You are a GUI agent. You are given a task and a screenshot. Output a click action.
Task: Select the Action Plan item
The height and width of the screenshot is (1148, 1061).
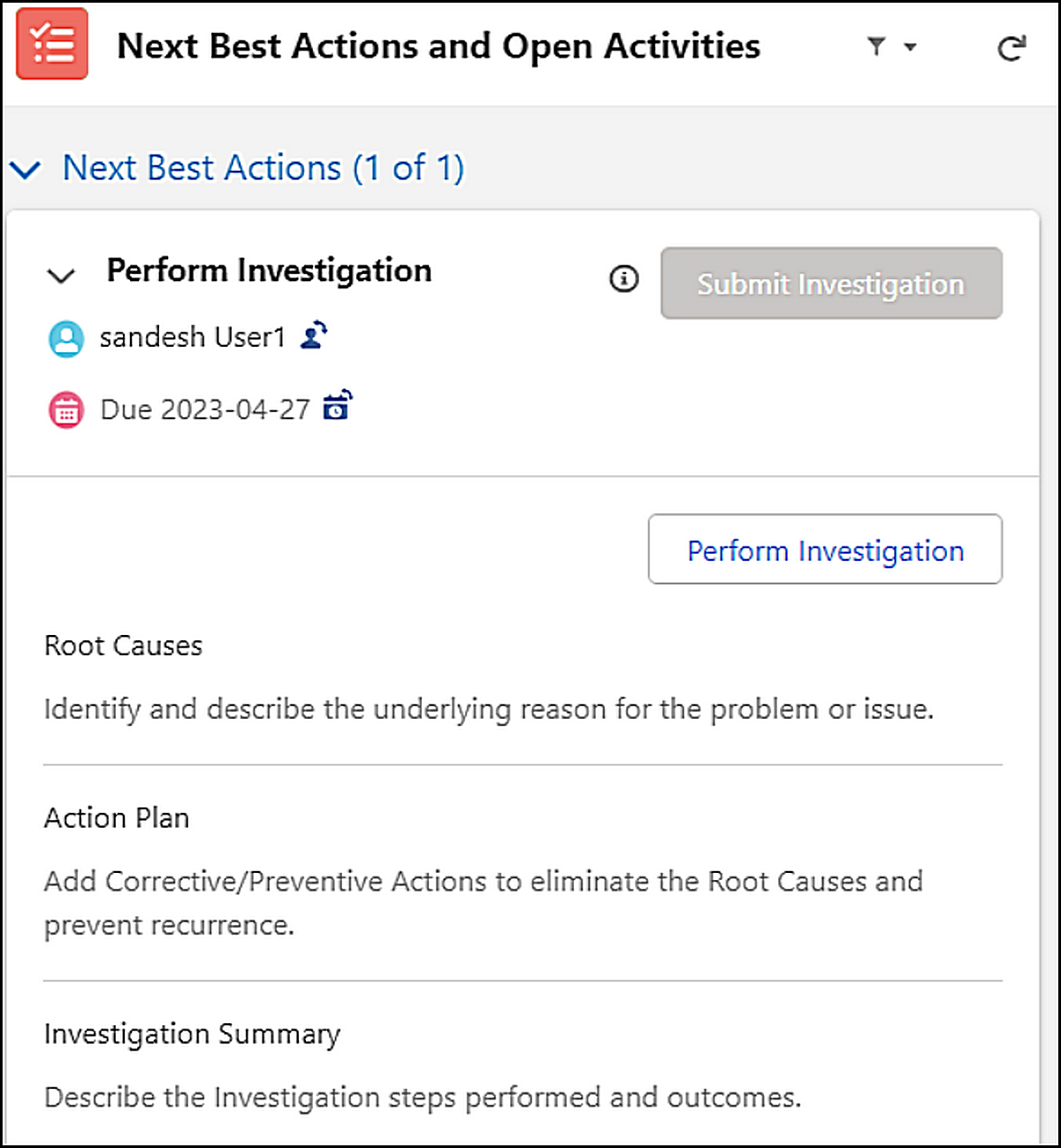117,818
